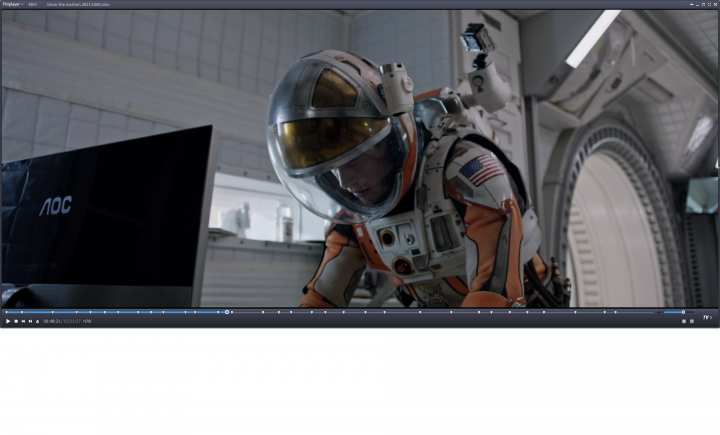
Task: Toggle the pin on top button in the title bar
Action: 692,5
